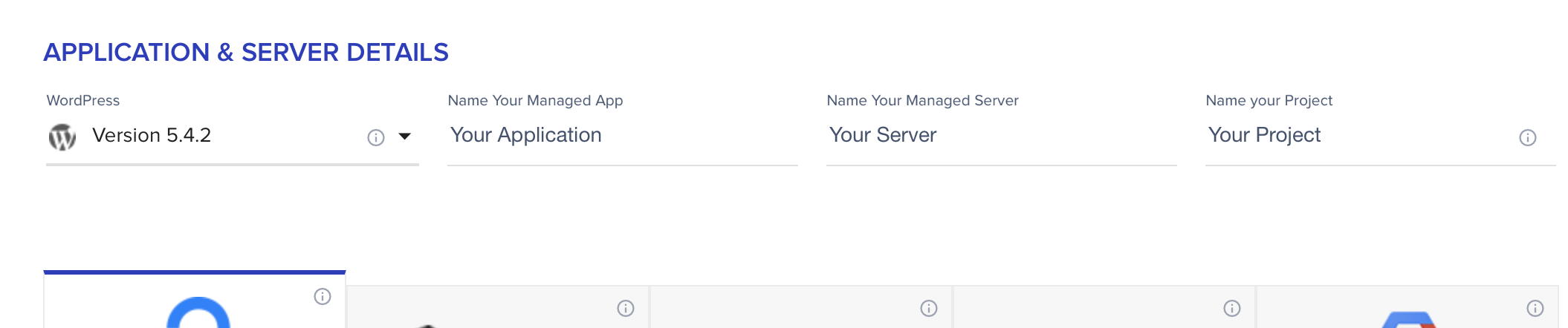Screen dimensions: 1568x328
Task: Click the DigitalOcean blue circle logo
Action: click(x=198, y=312)
